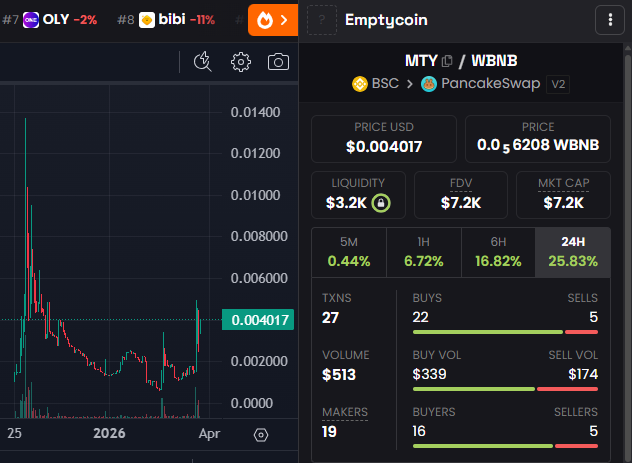Click the buyers versus sellers ratio bar
Viewport: 632px width, 463px height.
[505, 446]
